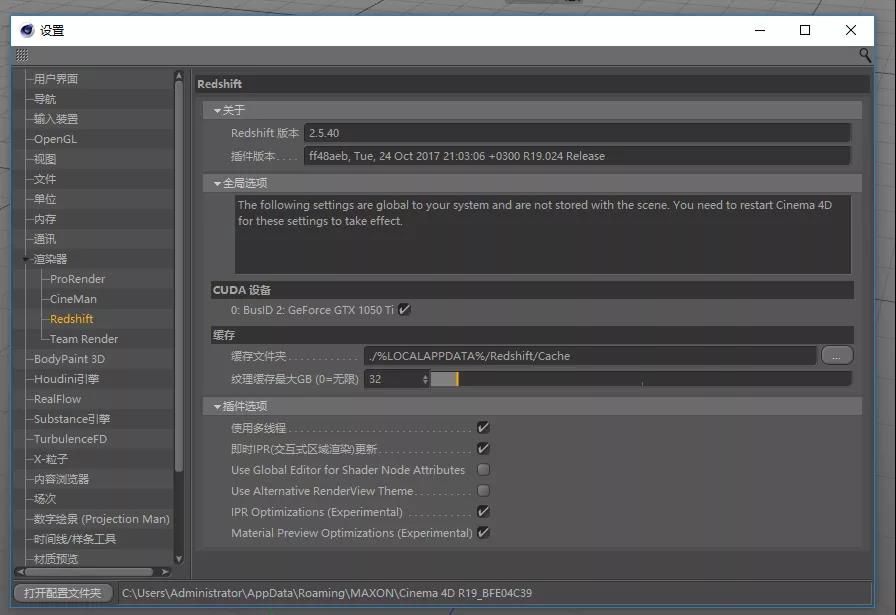Disable the 使用多线程 checkbox
The width and height of the screenshot is (896, 615).
(483, 428)
